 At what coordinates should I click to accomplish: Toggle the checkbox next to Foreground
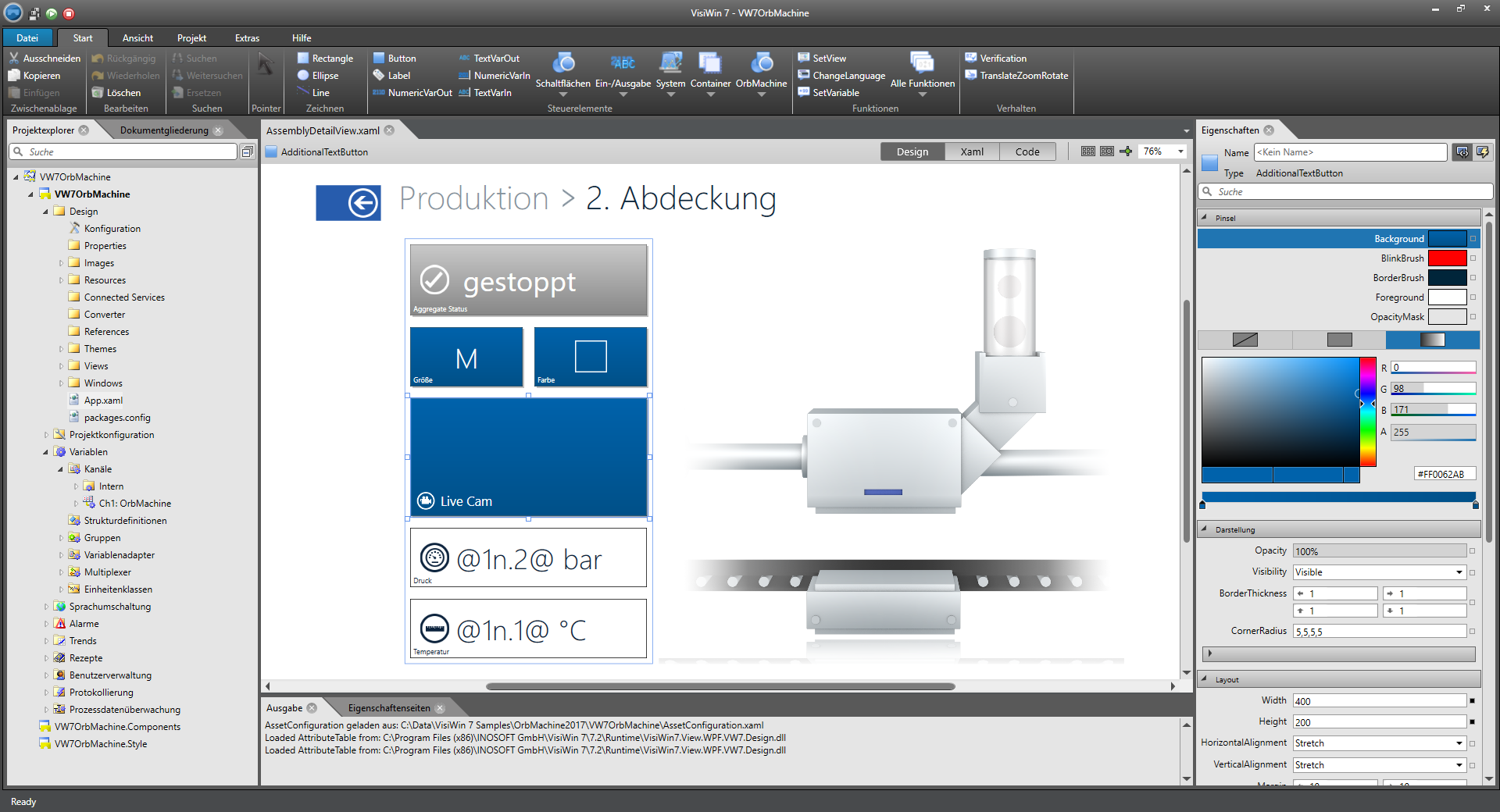(x=1472, y=297)
